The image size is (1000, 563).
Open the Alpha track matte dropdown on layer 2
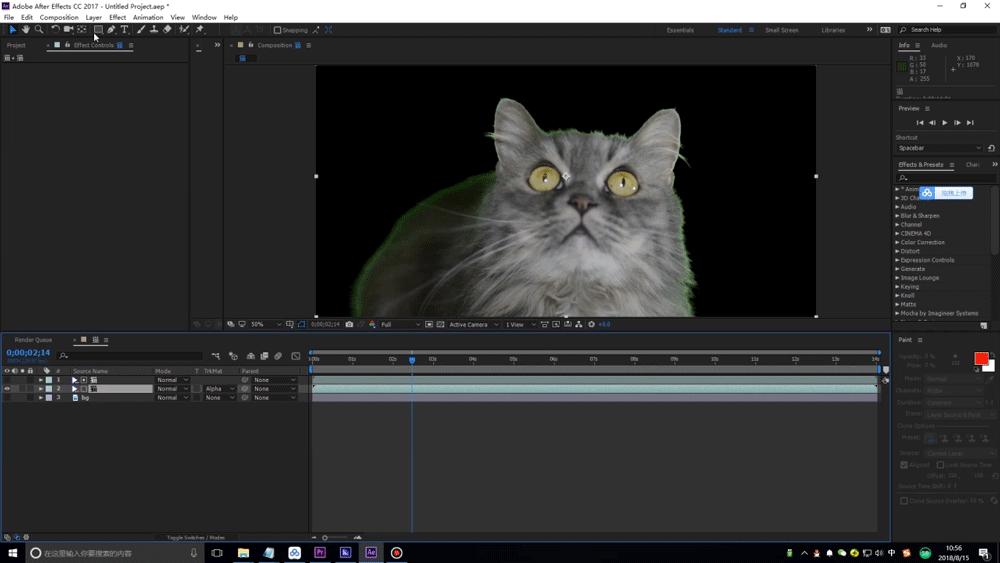tap(219, 389)
